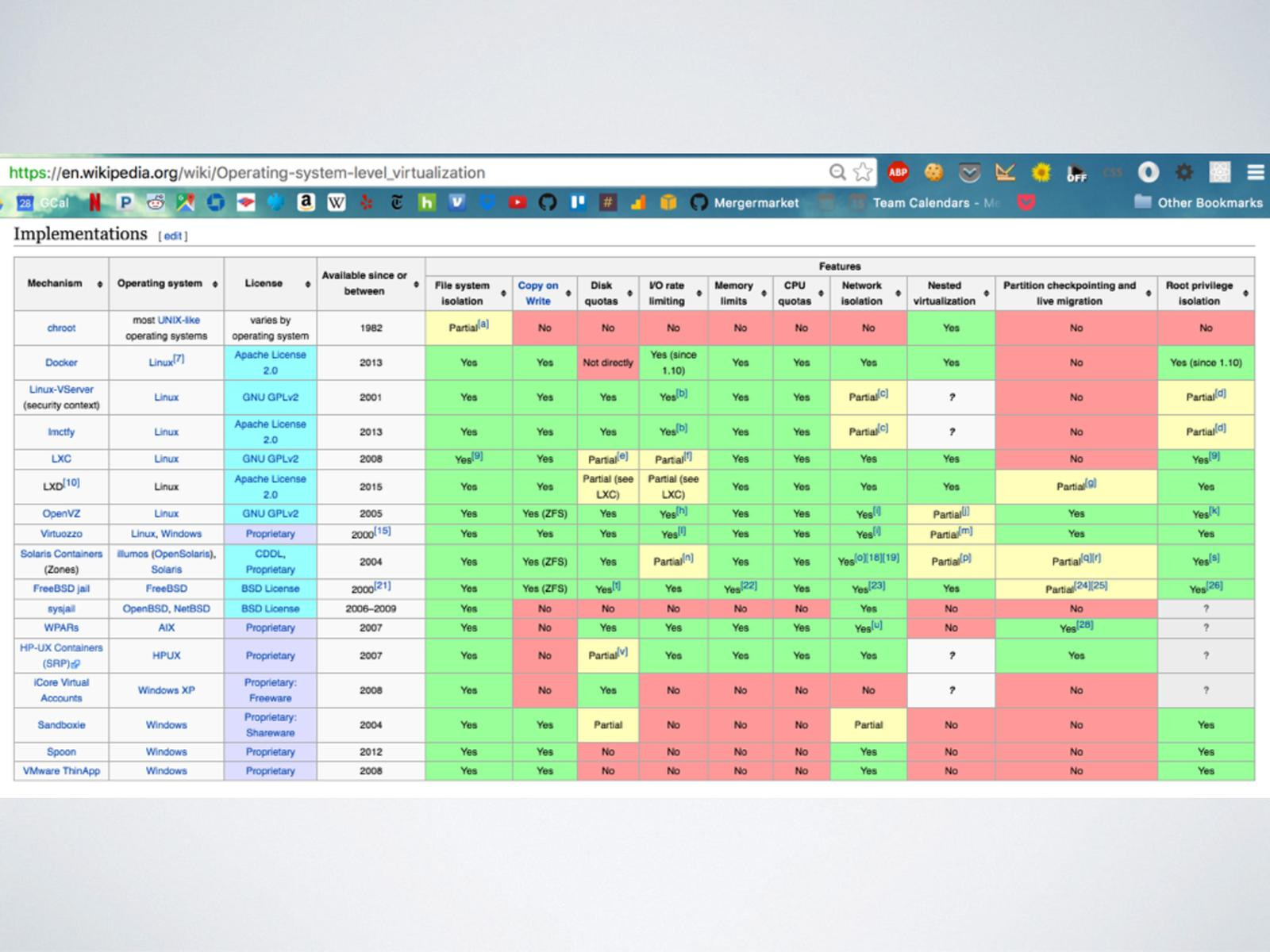Image resolution: width=1270 pixels, height=952 pixels.
Task: Open the Netflix bookmark
Action: tap(95, 202)
